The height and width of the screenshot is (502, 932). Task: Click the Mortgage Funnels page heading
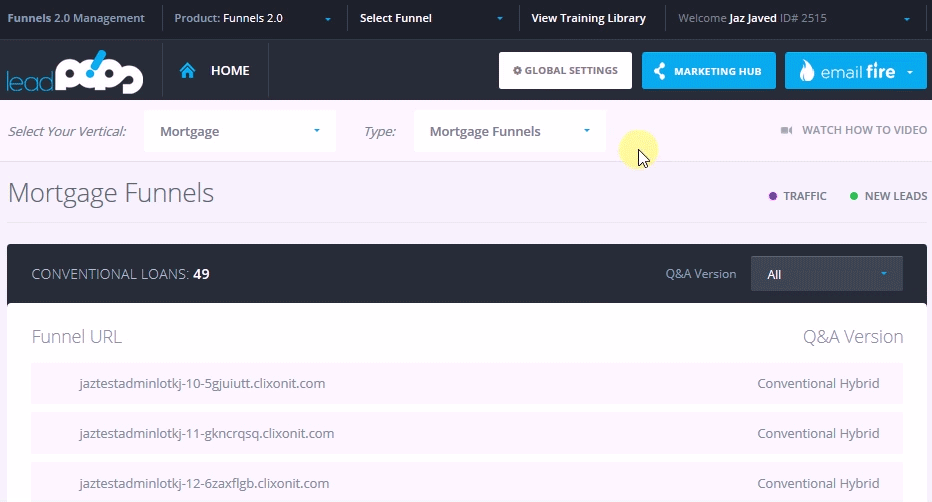click(x=111, y=193)
